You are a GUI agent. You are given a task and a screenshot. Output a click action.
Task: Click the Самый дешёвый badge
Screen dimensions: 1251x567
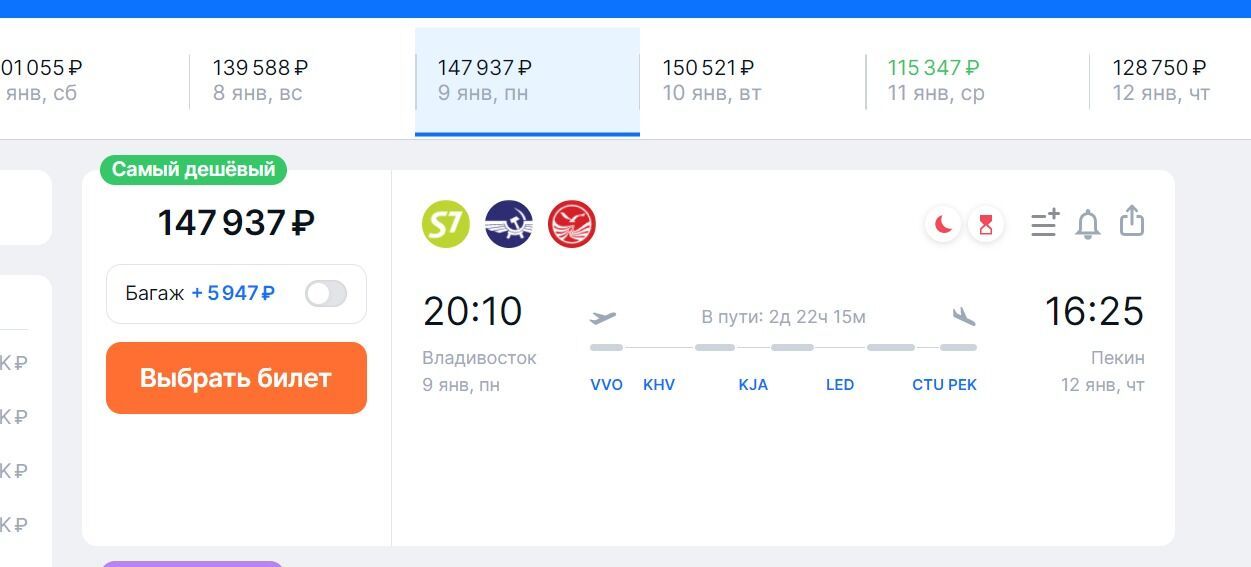click(193, 170)
